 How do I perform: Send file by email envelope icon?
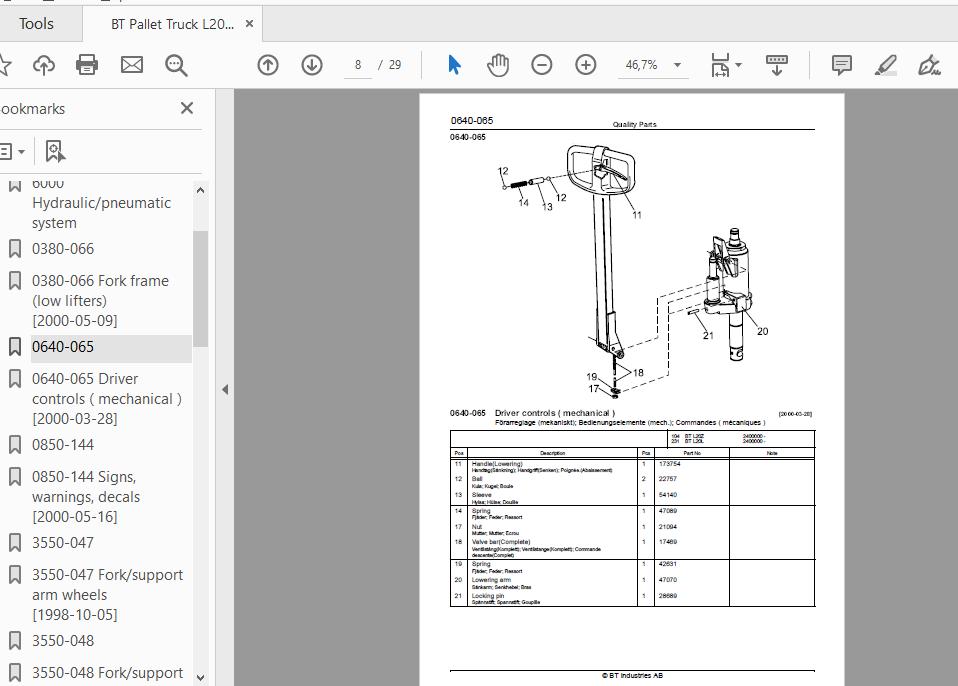click(131, 65)
